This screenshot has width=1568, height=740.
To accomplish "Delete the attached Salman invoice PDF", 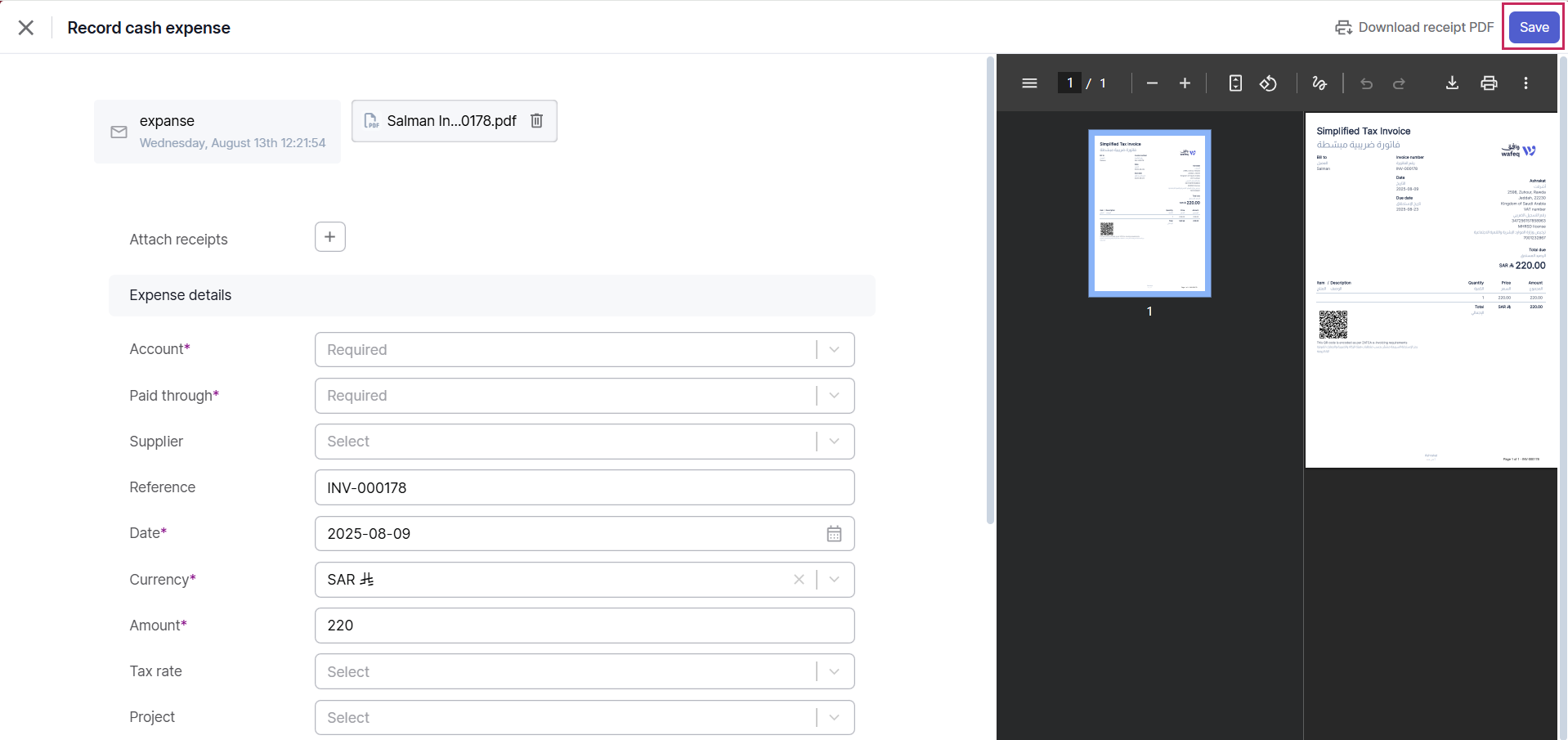I will [536, 121].
